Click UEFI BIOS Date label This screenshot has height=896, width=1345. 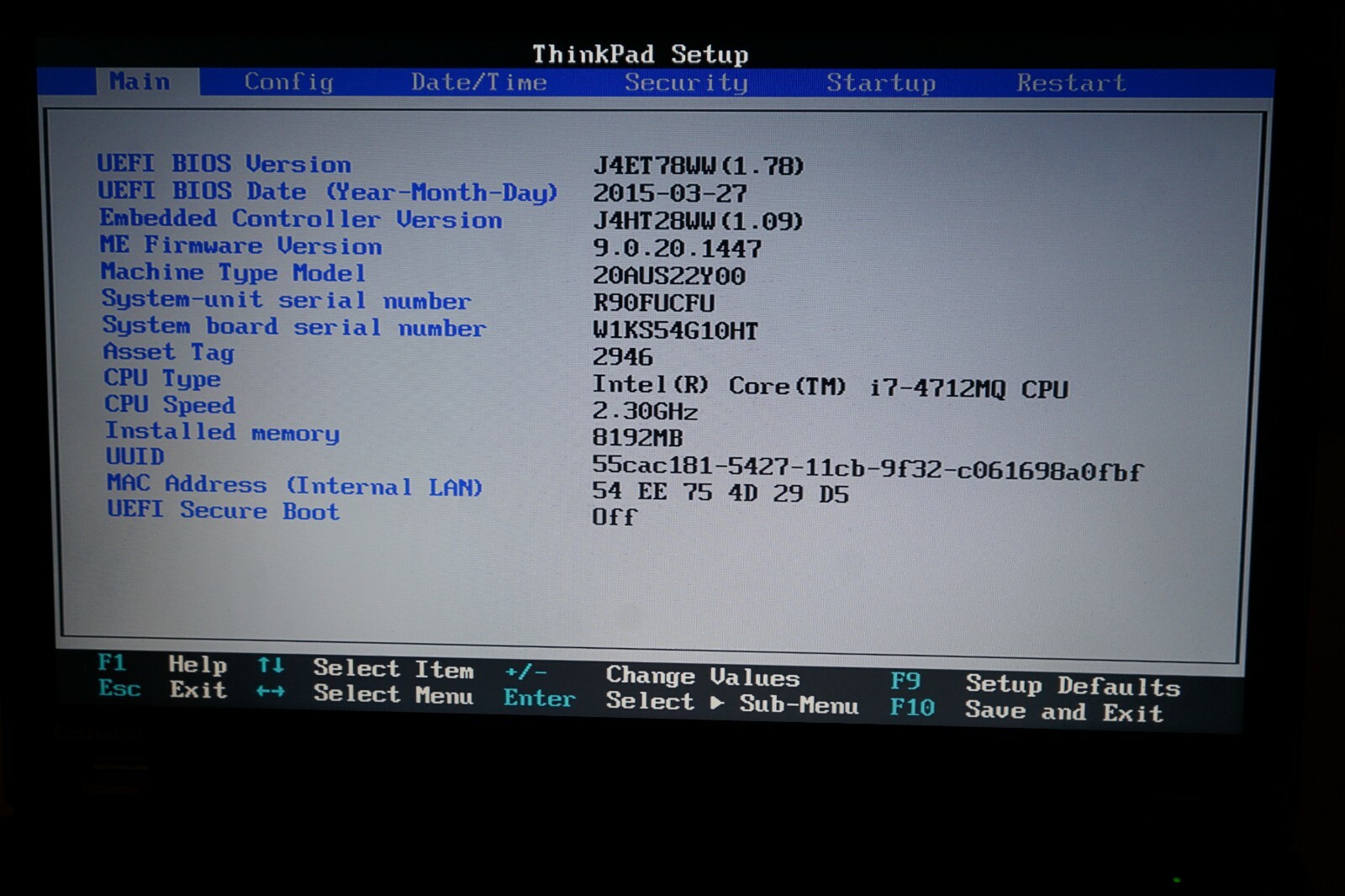pos(328,192)
